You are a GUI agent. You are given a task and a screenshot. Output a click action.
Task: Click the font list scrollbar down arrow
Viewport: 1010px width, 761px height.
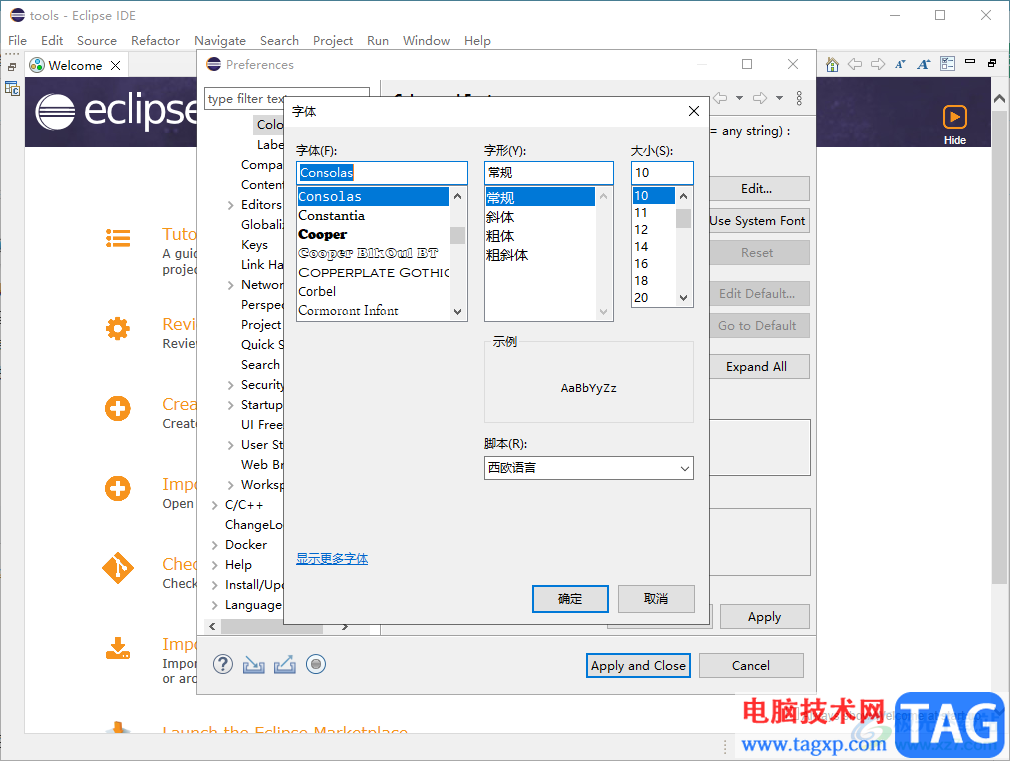pos(457,312)
